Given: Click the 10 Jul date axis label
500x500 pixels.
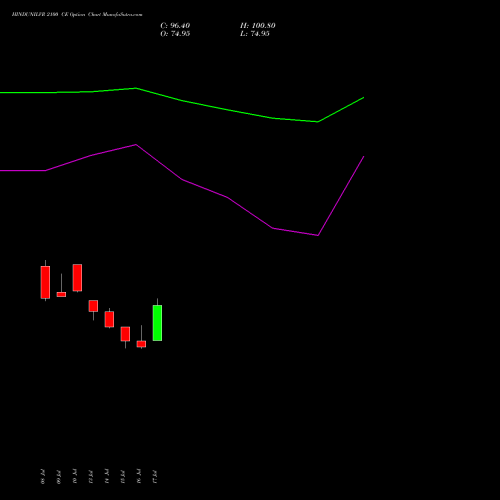Looking at the screenshot, I should click(x=75, y=477).
